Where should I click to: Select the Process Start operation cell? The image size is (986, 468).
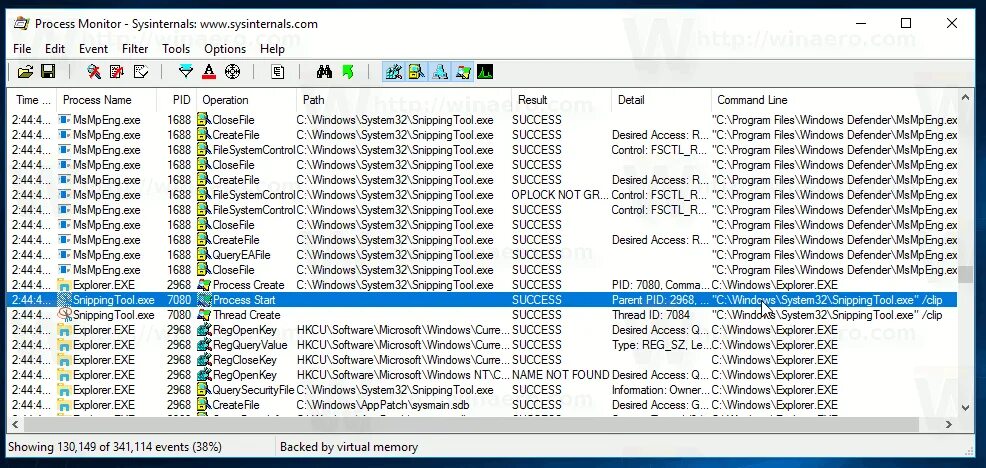246,300
